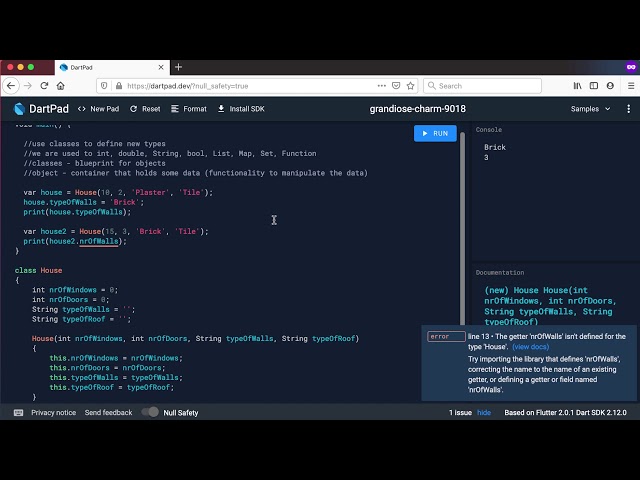Reload the page with the refresh icon
The height and width of the screenshot is (480, 640).
(44, 86)
